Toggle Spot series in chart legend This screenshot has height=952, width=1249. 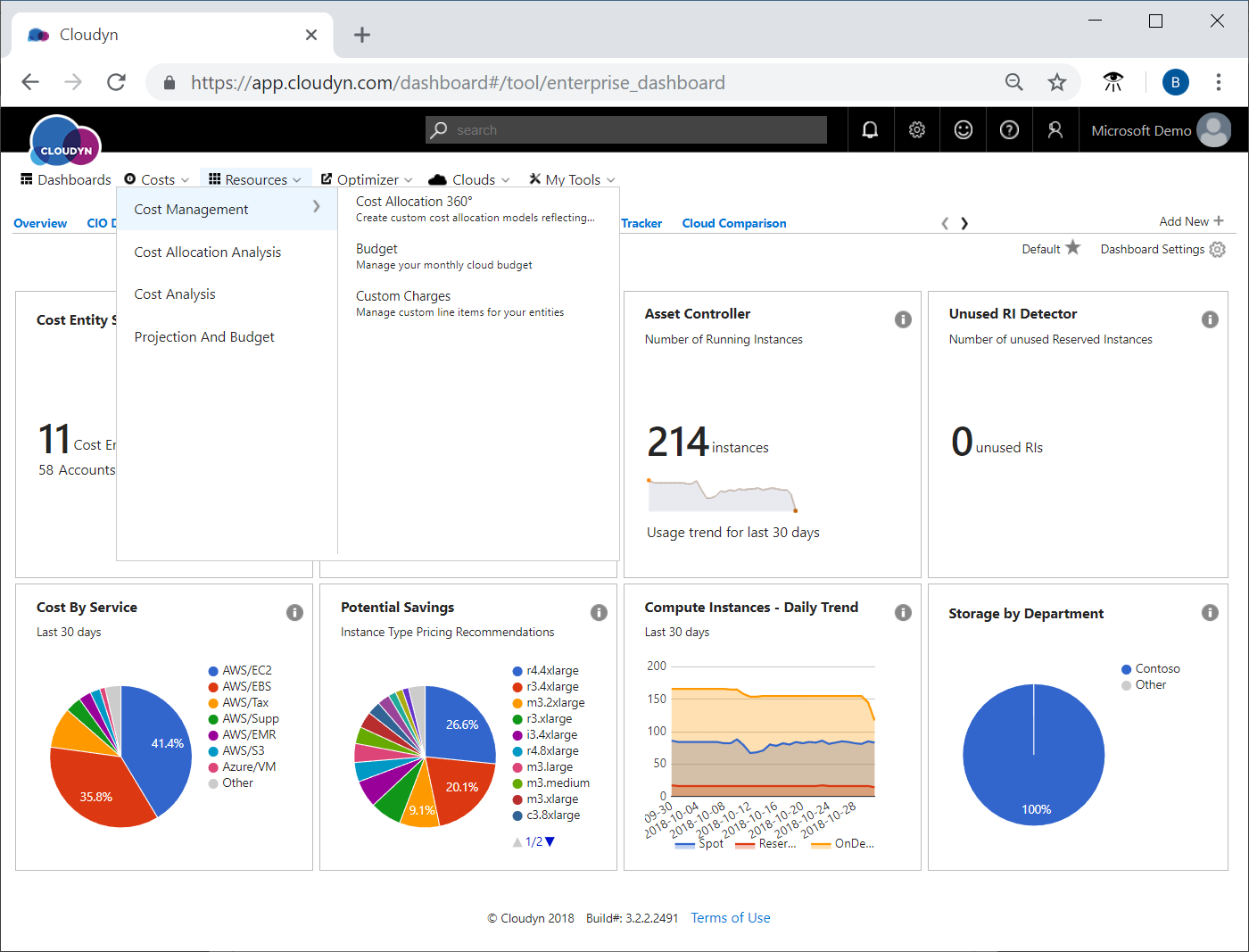tap(700, 844)
